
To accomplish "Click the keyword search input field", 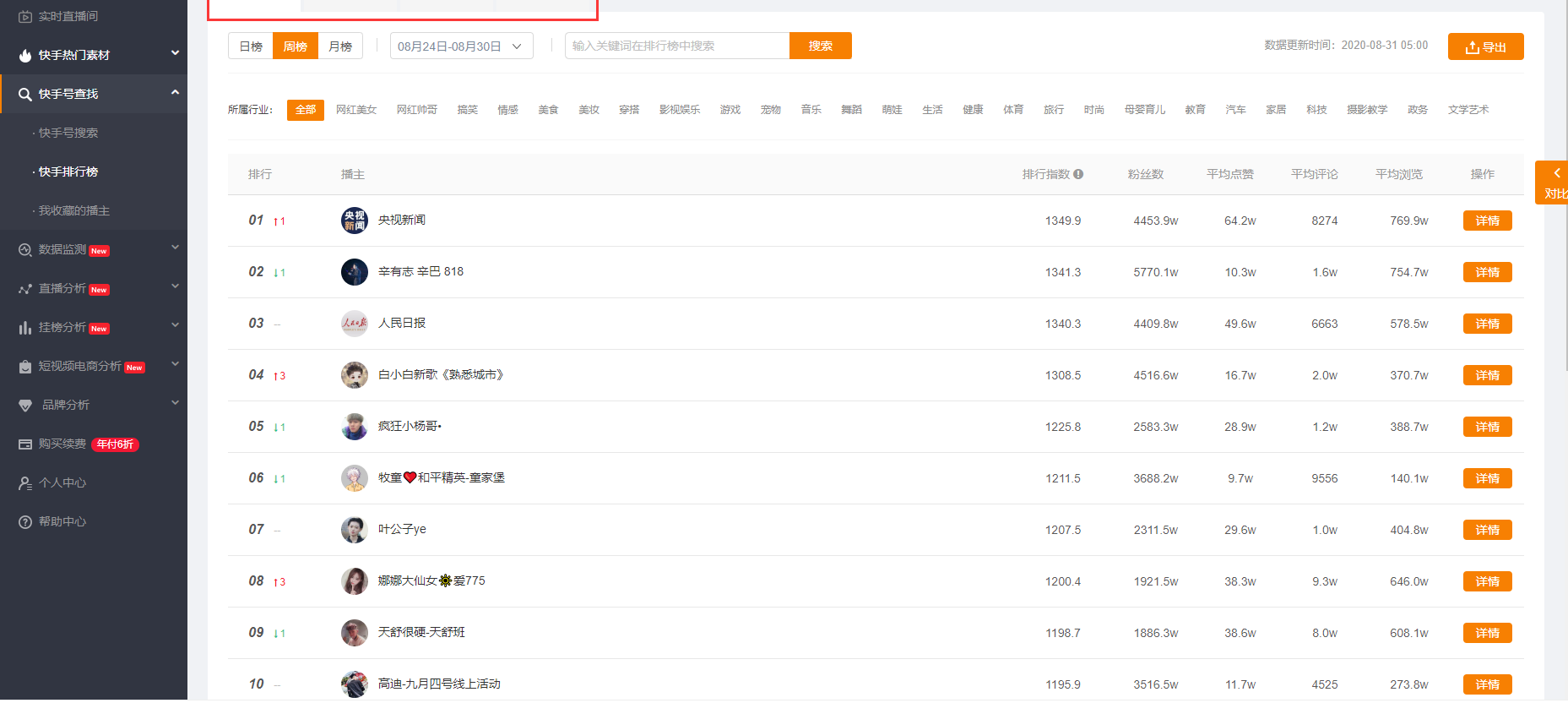I will point(677,46).
